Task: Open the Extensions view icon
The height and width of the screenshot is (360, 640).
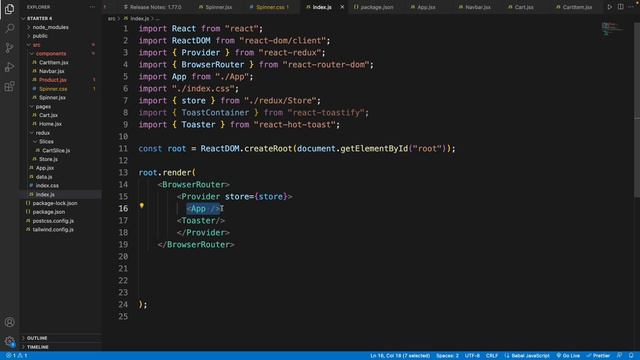Action: (9, 87)
